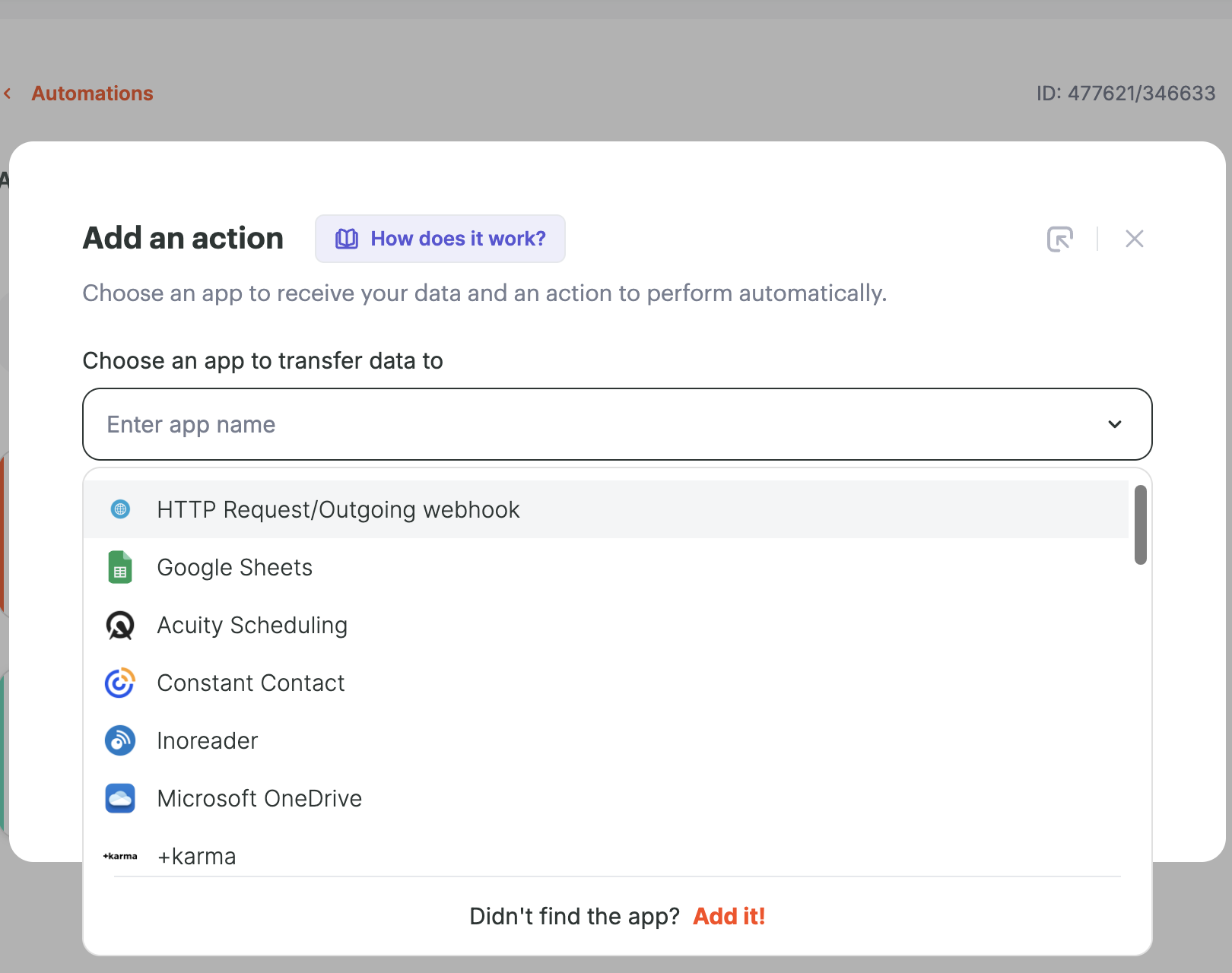Choose Microsoft OneDrive from the list
1232x973 pixels.
pyautogui.click(x=606, y=798)
